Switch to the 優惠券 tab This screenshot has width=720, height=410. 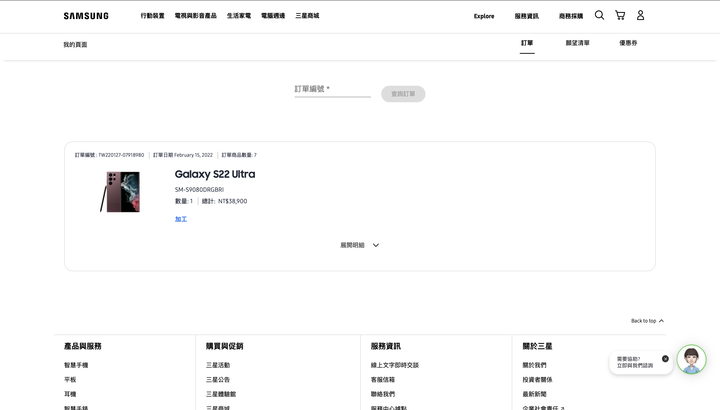click(628, 43)
